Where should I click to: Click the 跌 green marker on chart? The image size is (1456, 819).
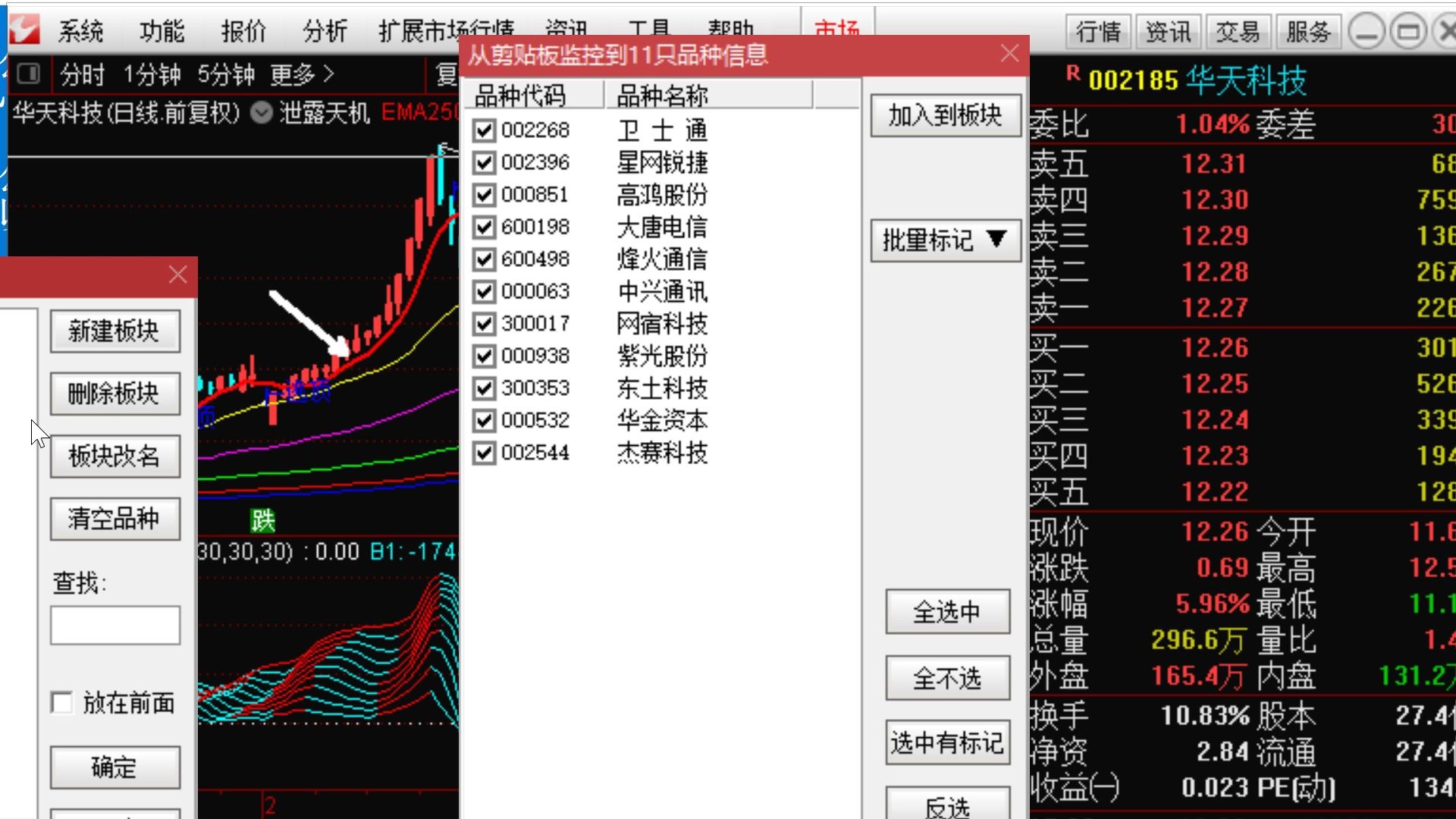pos(262,520)
